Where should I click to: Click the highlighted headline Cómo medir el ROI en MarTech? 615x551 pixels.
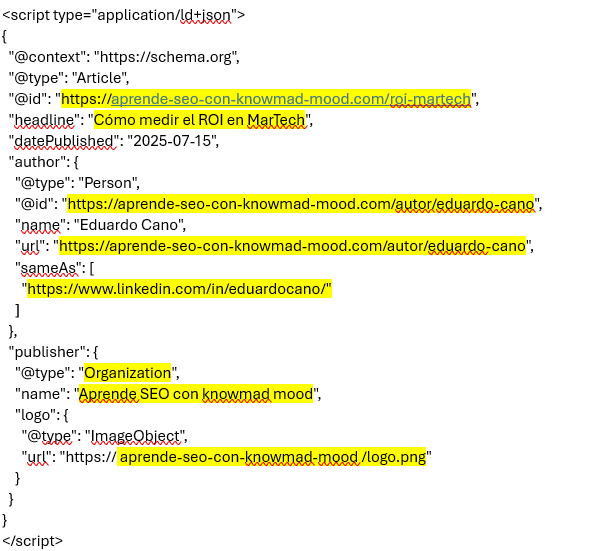(x=199, y=120)
